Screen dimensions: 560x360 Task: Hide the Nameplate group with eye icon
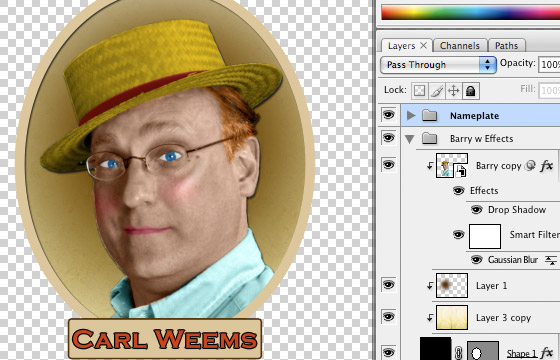(389, 115)
